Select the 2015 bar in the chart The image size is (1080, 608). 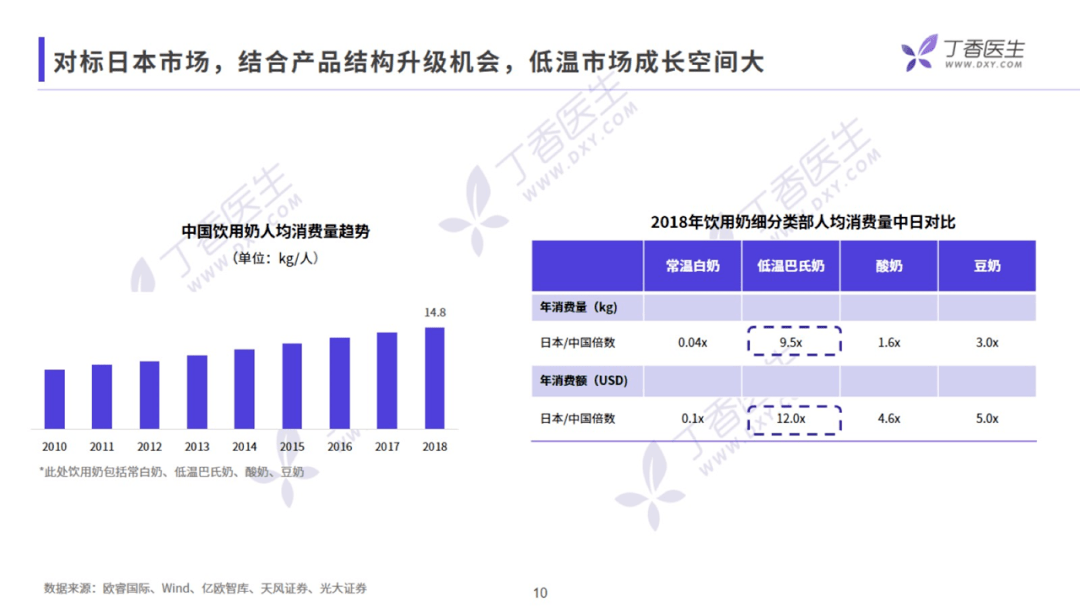(292, 386)
